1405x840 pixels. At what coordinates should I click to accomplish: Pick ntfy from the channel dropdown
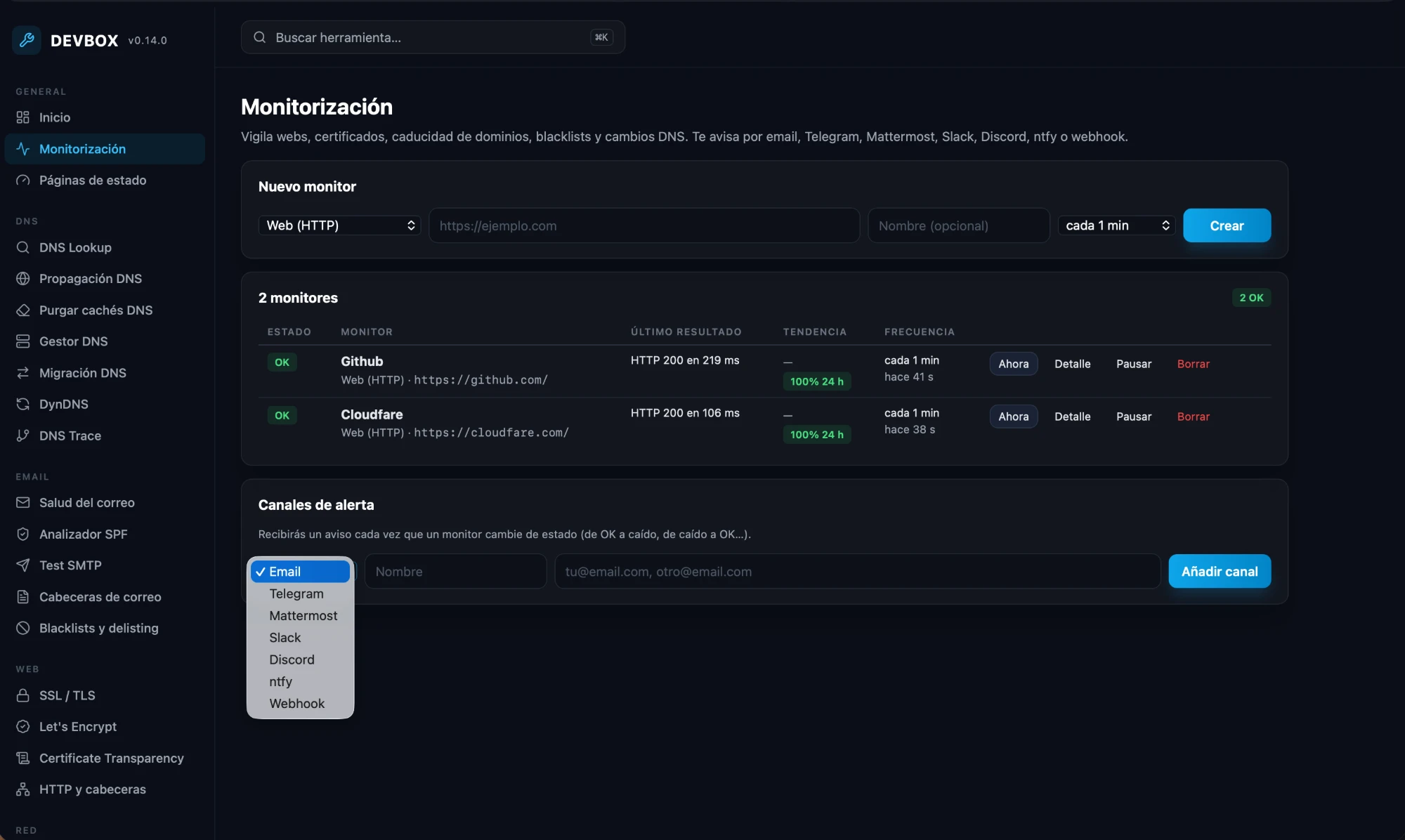(300, 681)
